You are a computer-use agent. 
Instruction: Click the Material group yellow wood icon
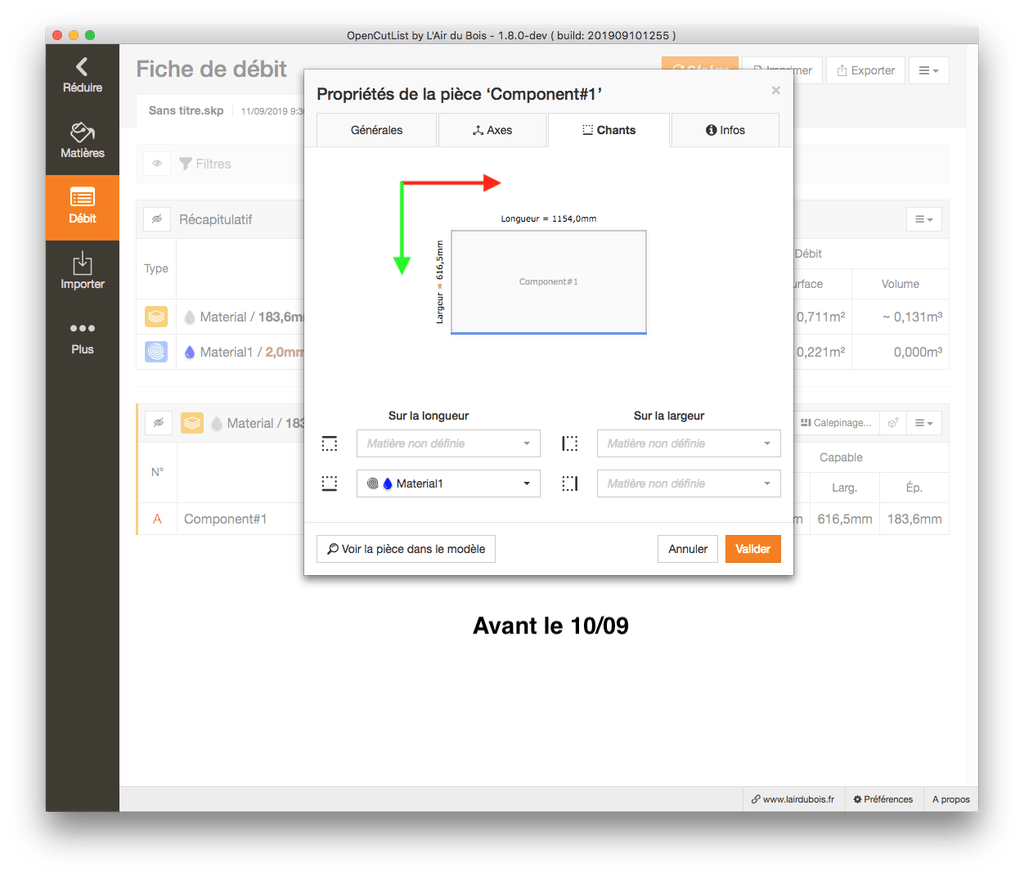[192, 423]
